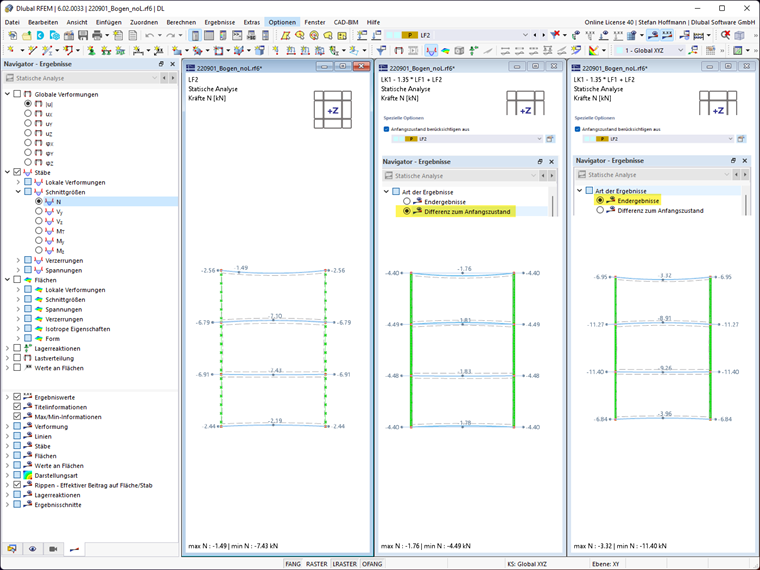Expand the Ergebniswerte tree node

click(x=7, y=397)
